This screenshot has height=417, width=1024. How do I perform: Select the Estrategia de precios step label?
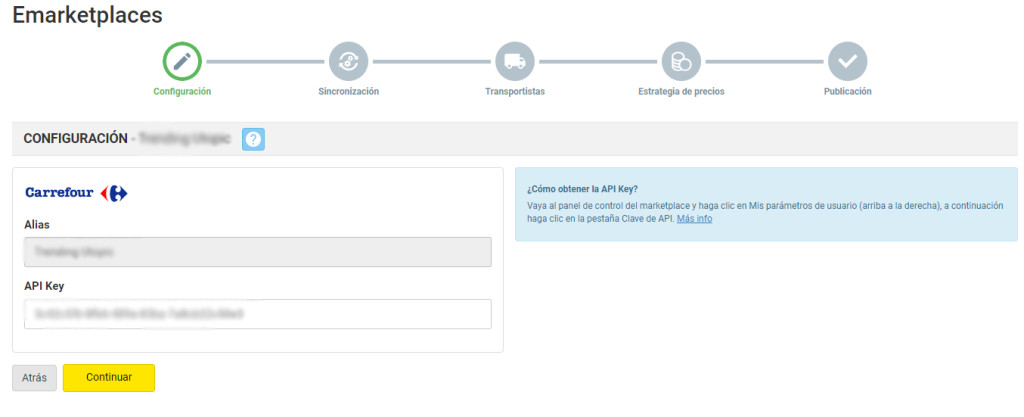point(681,91)
